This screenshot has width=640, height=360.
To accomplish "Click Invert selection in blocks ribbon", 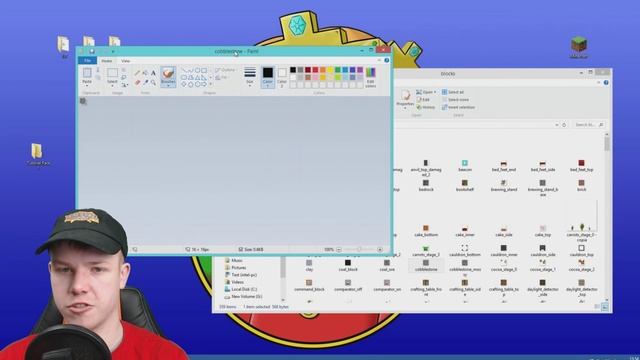I will pos(458,107).
